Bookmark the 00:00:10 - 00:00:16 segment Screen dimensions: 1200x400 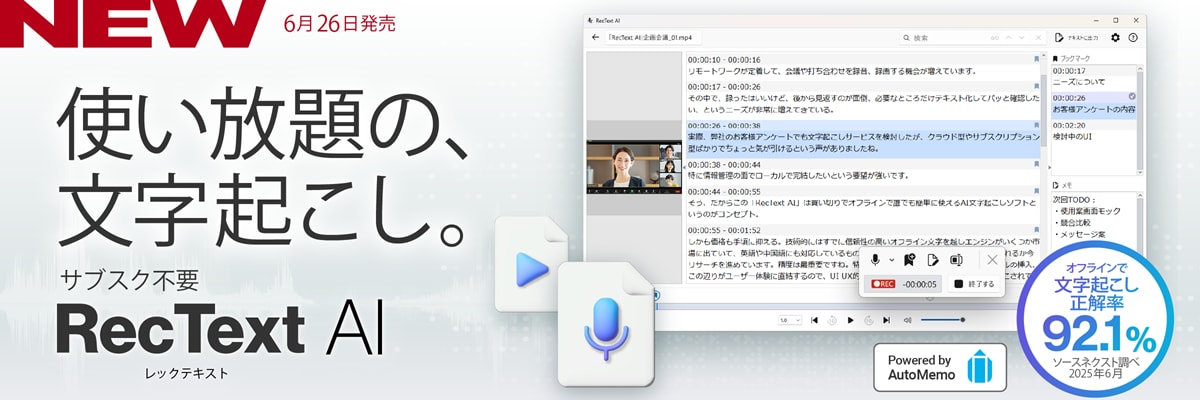pyautogui.click(x=1037, y=59)
